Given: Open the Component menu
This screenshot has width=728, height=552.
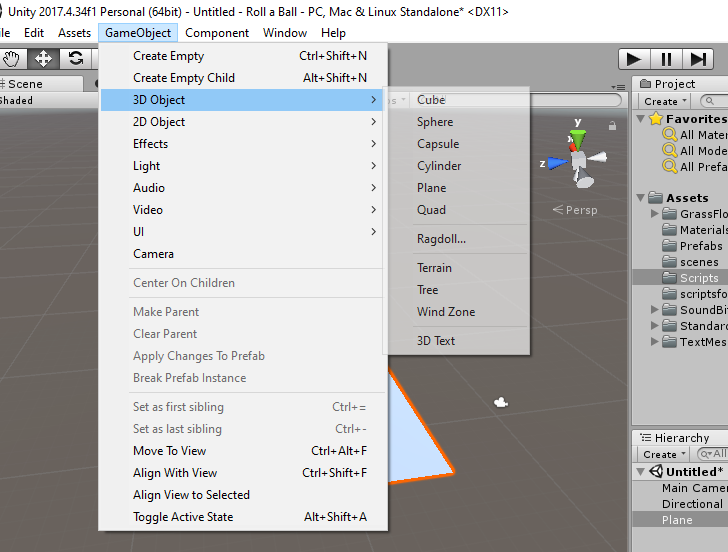Looking at the screenshot, I should [x=217, y=33].
